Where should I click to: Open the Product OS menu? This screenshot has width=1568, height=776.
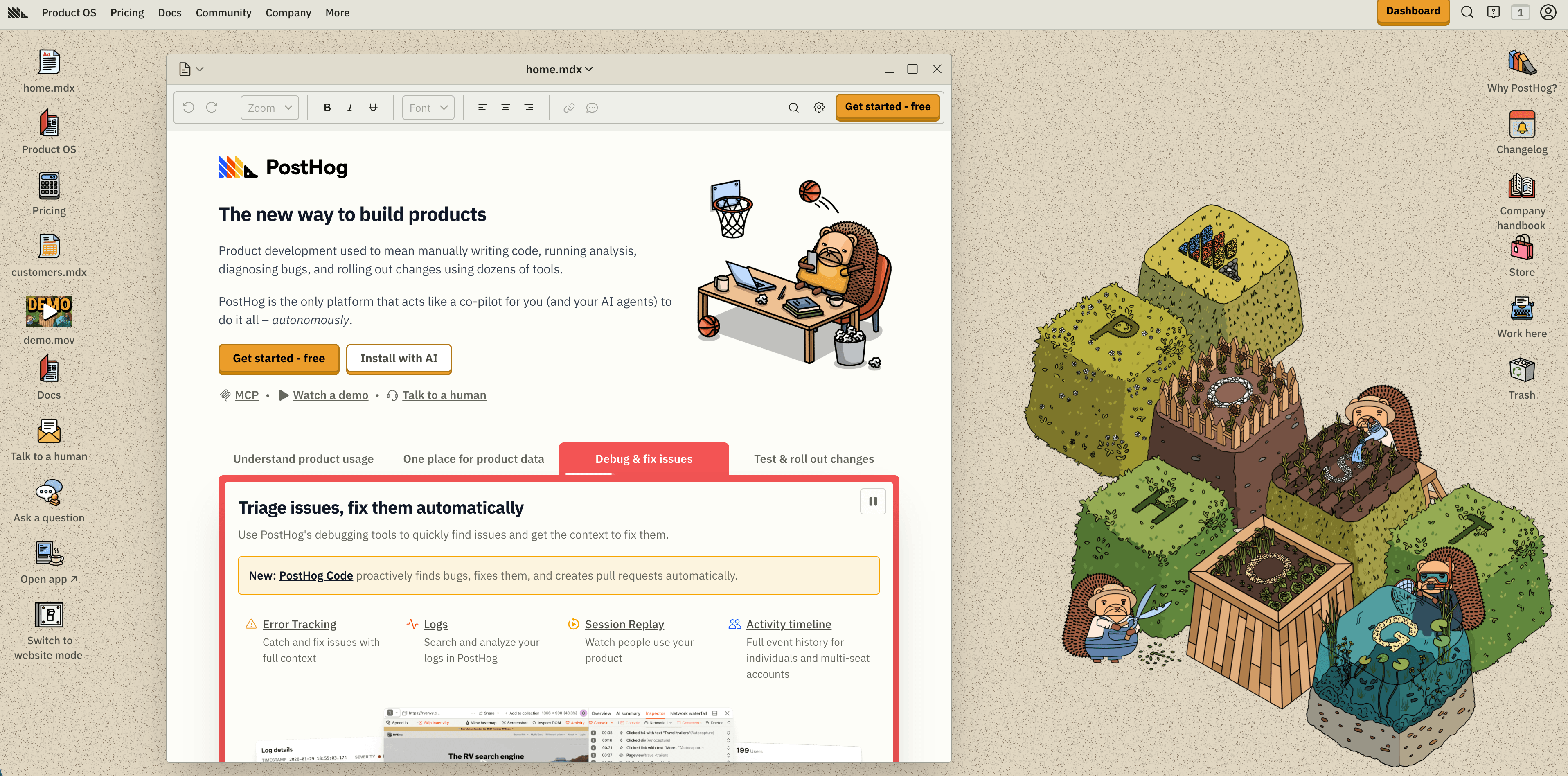click(x=69, y=12)
